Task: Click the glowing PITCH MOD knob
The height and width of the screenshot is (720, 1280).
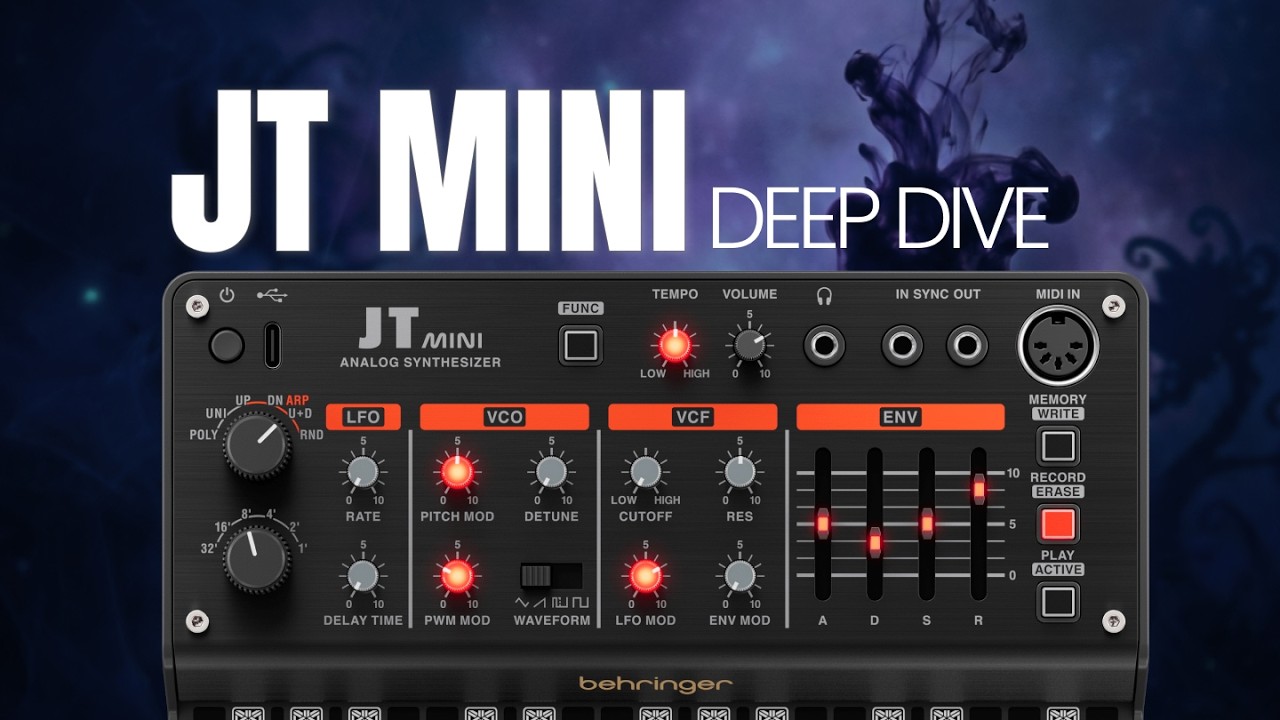Action: tap(457, 471)
